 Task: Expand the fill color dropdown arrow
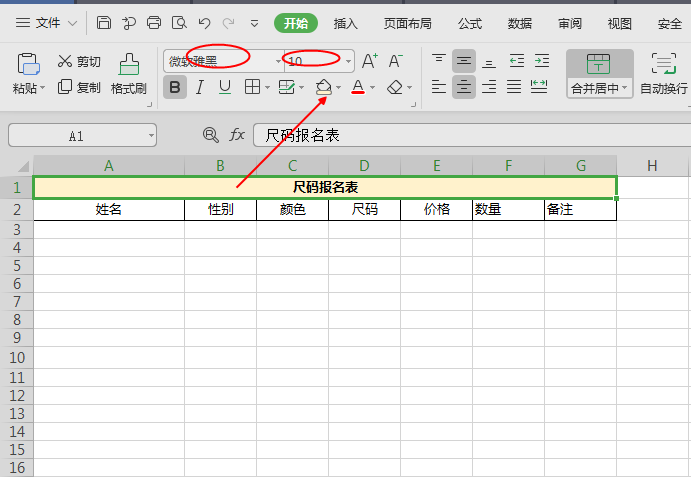(x=338, y=88)
